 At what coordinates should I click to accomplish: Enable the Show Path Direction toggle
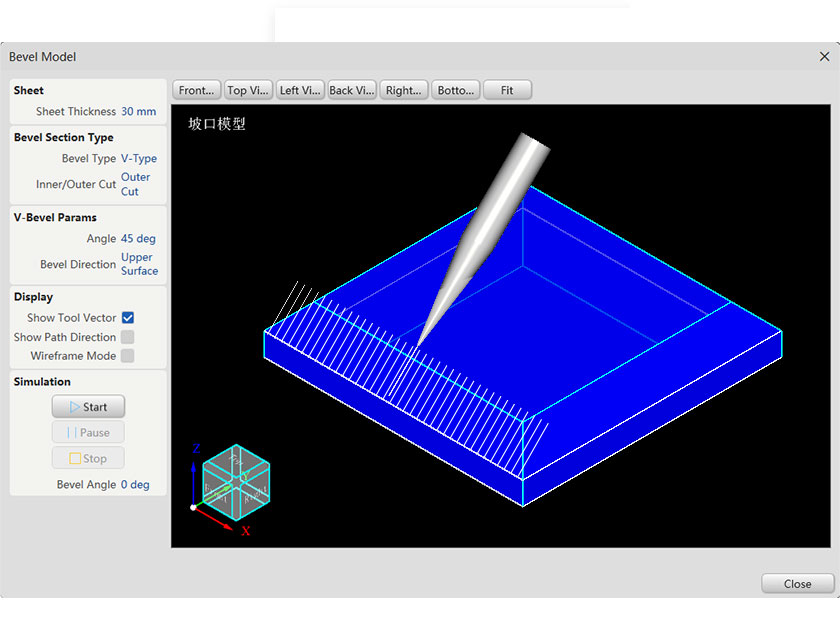click(127, 337)
